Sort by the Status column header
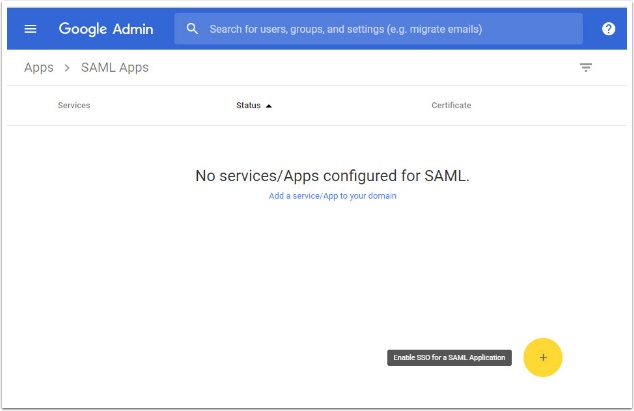 (x=248, y=105)
